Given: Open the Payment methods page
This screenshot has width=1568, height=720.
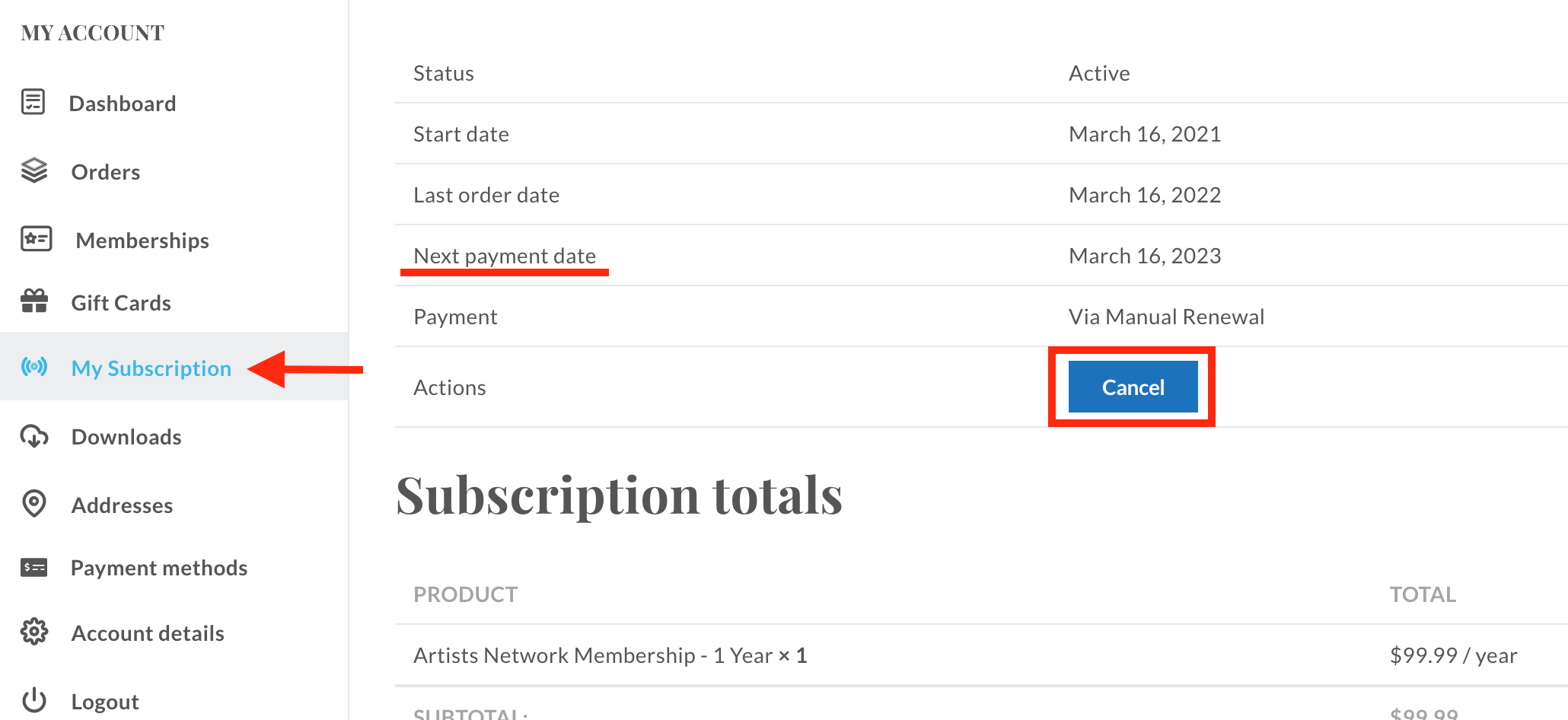Looking at the screenshot, I should click(159, 568).
